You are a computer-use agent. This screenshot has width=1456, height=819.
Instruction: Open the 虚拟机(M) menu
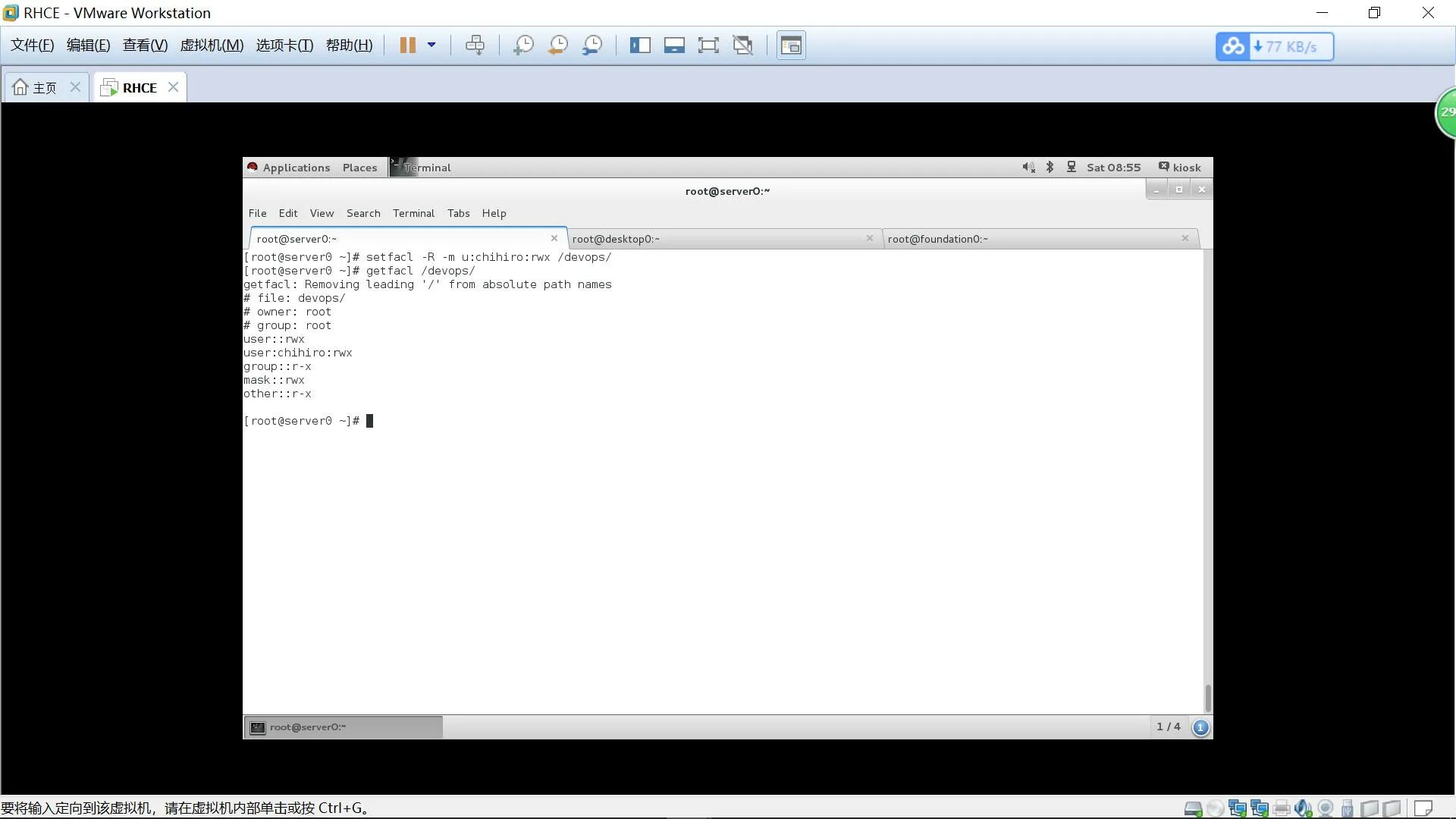[212, 45]
